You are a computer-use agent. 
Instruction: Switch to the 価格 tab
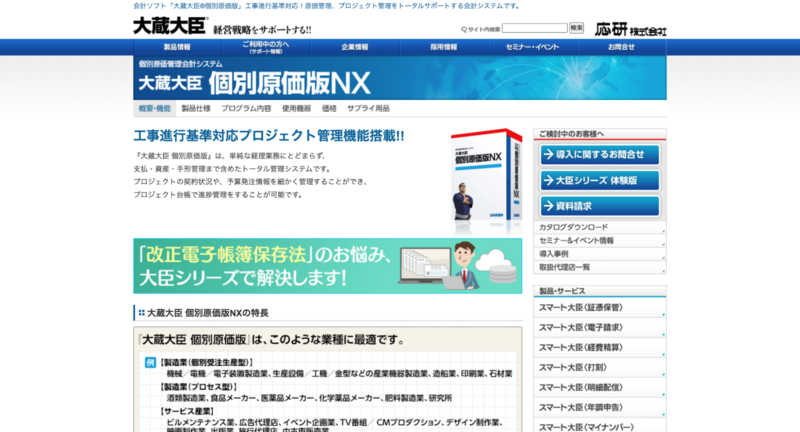(329, 108)
